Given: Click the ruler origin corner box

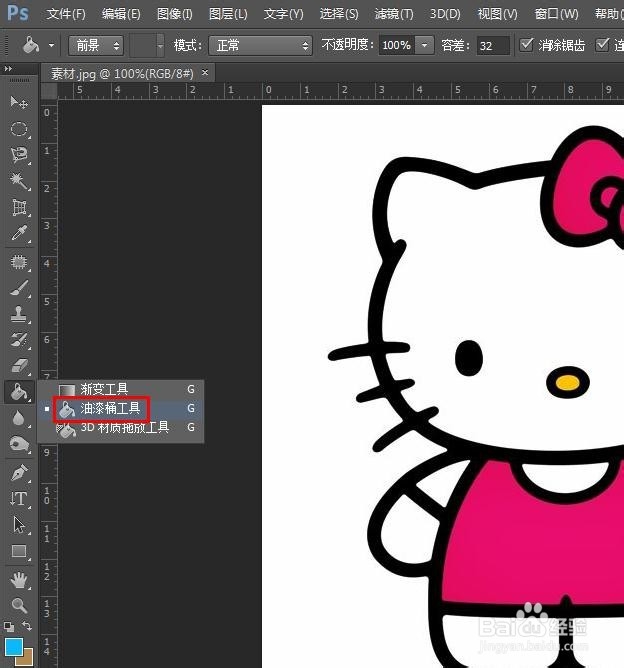Looking at the screenshot, I should [49, 91].
